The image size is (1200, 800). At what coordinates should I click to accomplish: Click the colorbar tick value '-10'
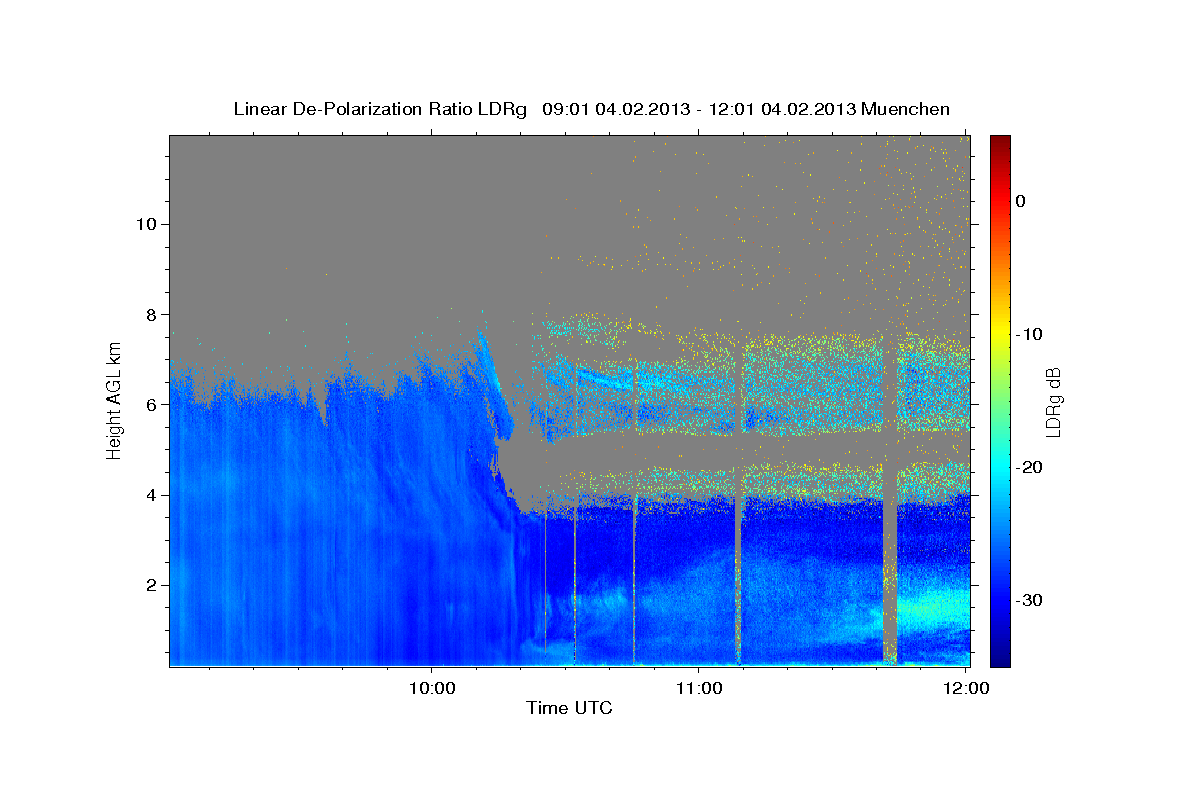(x=1031, y=334)
